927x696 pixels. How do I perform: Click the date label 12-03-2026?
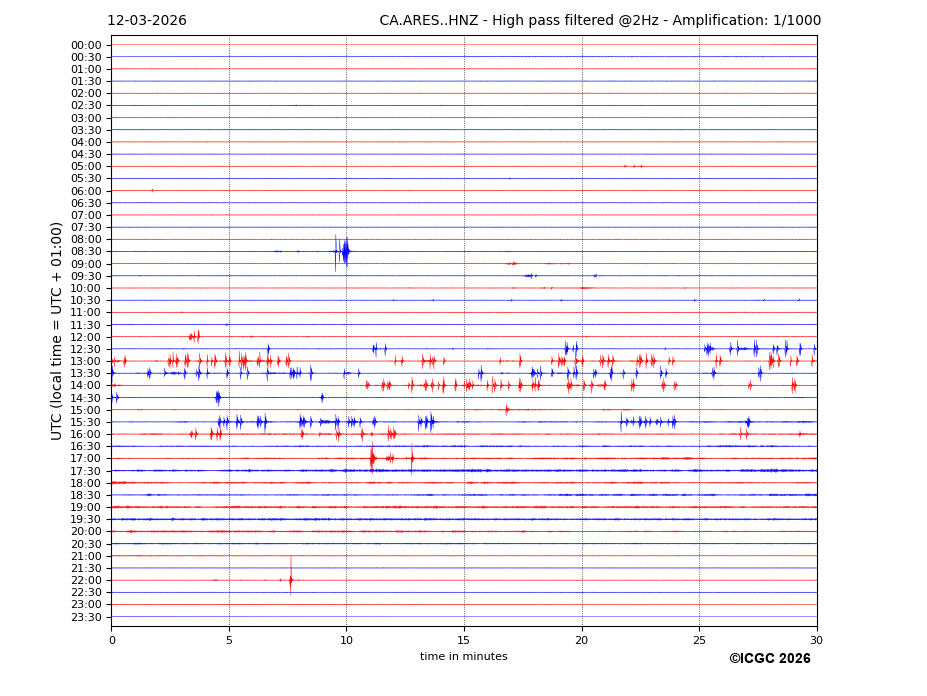pyautogui.click(x=147, y=21)
